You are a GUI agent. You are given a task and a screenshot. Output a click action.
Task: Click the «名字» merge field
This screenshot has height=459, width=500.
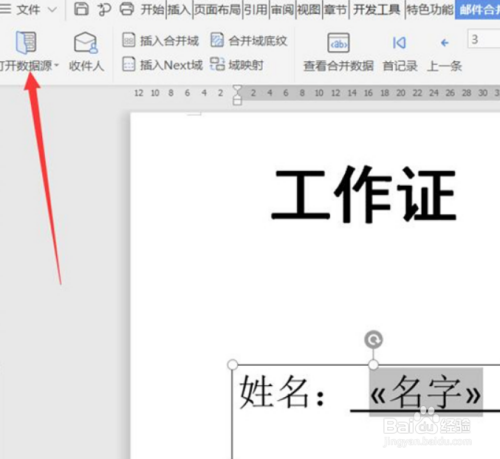(x=426, y=392)
